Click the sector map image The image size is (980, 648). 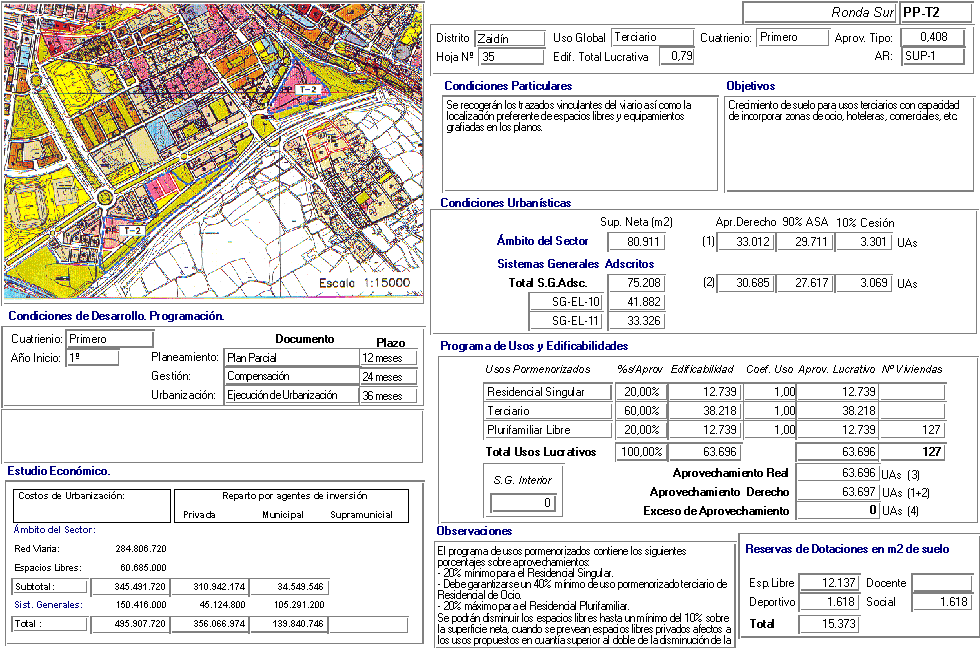coord(212,150)
